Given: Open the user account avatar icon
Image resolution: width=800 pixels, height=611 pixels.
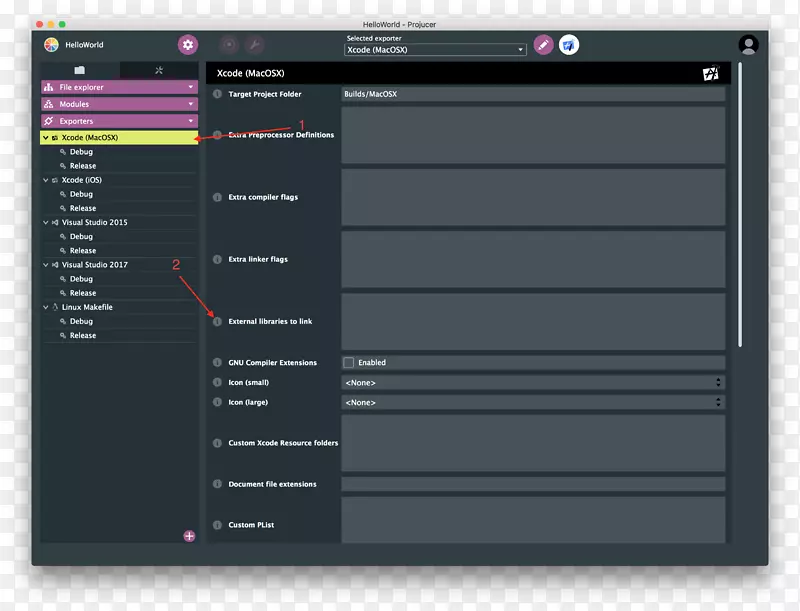Looking at the screenshot, I should (x=748, y=45).
